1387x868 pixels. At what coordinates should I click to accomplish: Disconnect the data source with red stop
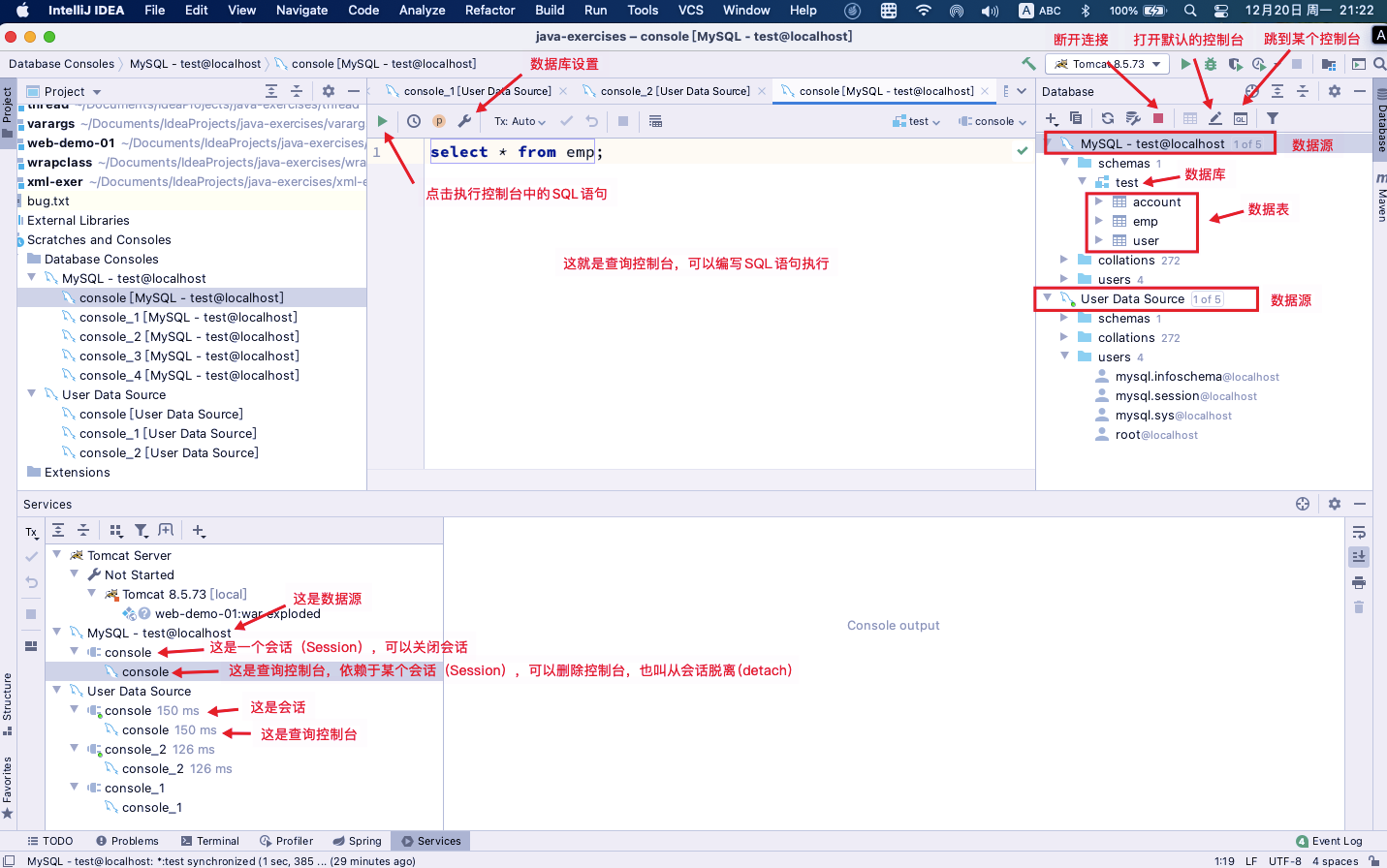click(1158, 118)
